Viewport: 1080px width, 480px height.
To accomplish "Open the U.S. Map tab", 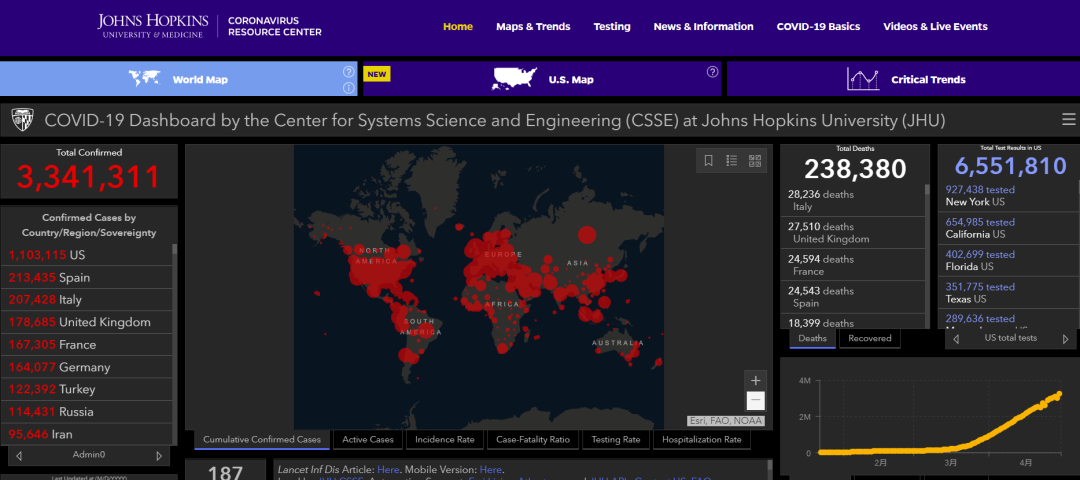I will click(x=542, y=79).
